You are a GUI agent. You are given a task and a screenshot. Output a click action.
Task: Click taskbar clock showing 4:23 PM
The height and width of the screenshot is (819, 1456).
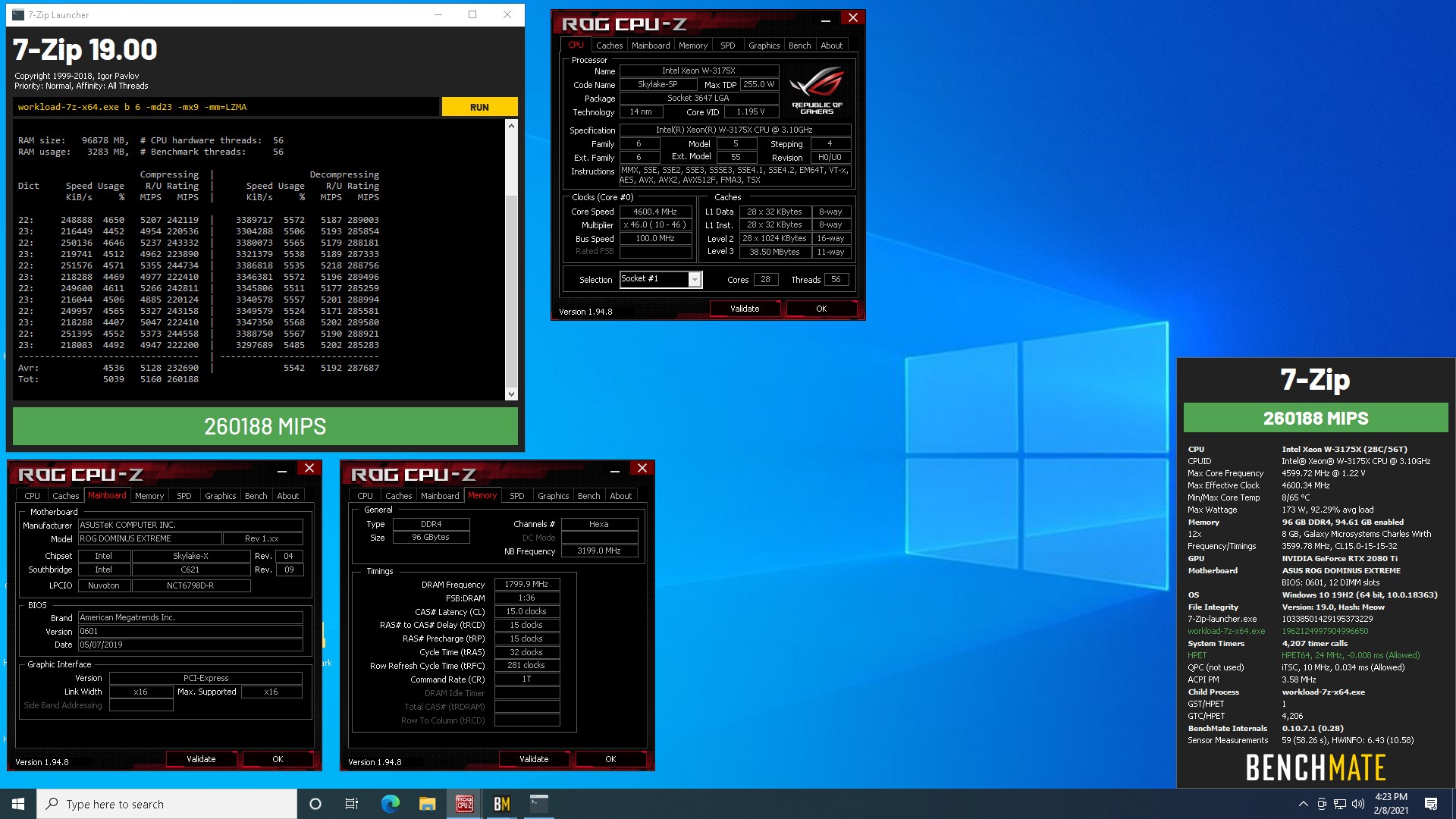point(1391,804)
